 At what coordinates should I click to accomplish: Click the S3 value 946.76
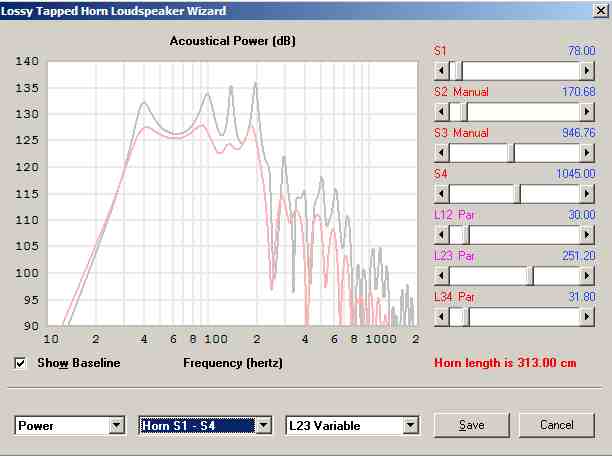point(579,133)
